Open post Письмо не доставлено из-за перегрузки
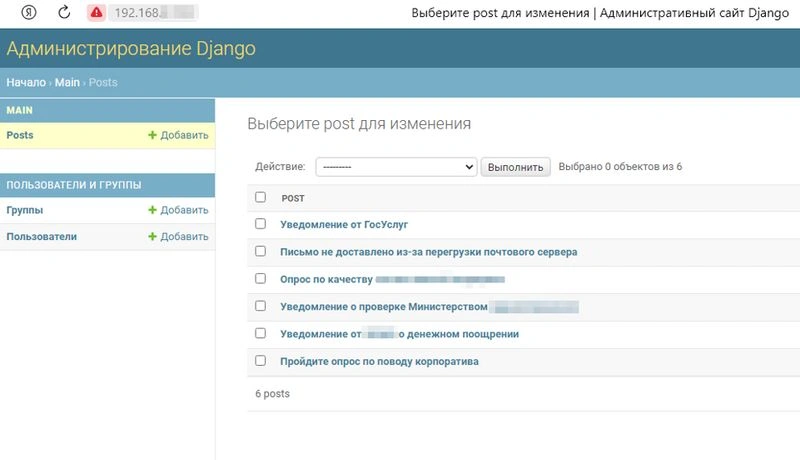800x460 pixels. coord(429,252)
